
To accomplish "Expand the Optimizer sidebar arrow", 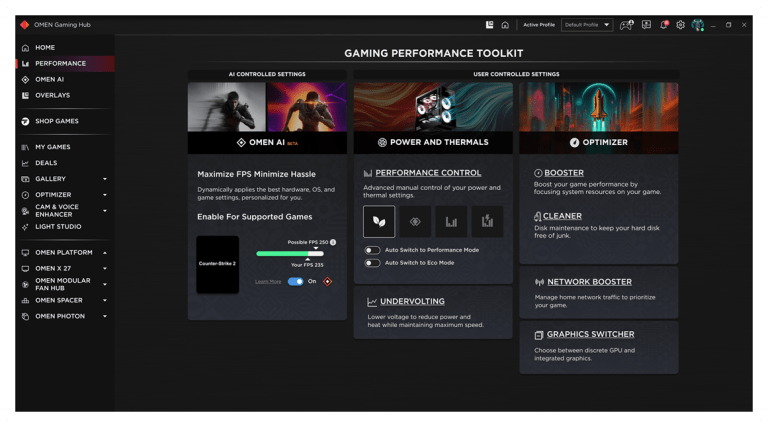I will pos(105,195).
